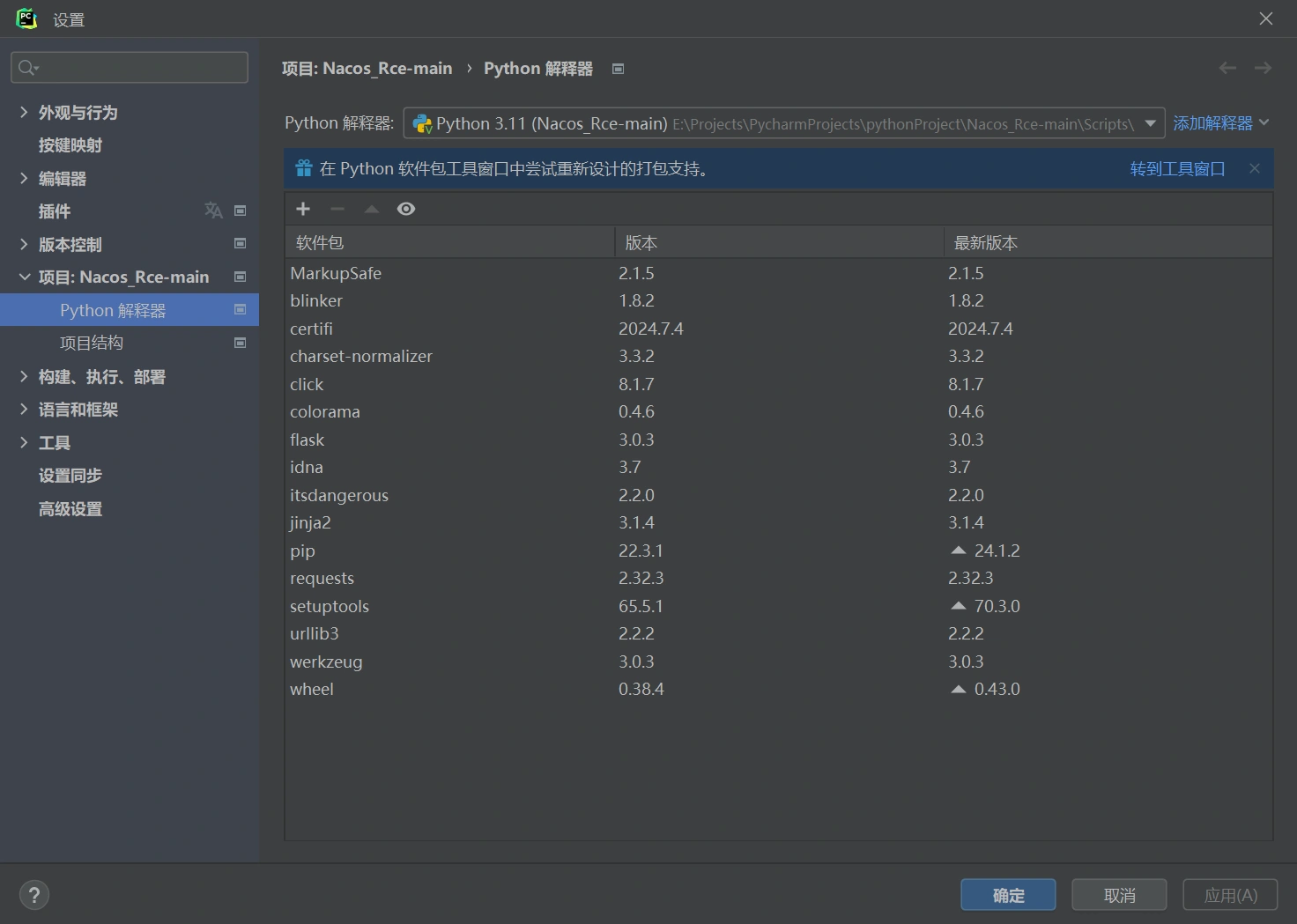Toggle the show early releases eye icon

click(x=406, y=209)
